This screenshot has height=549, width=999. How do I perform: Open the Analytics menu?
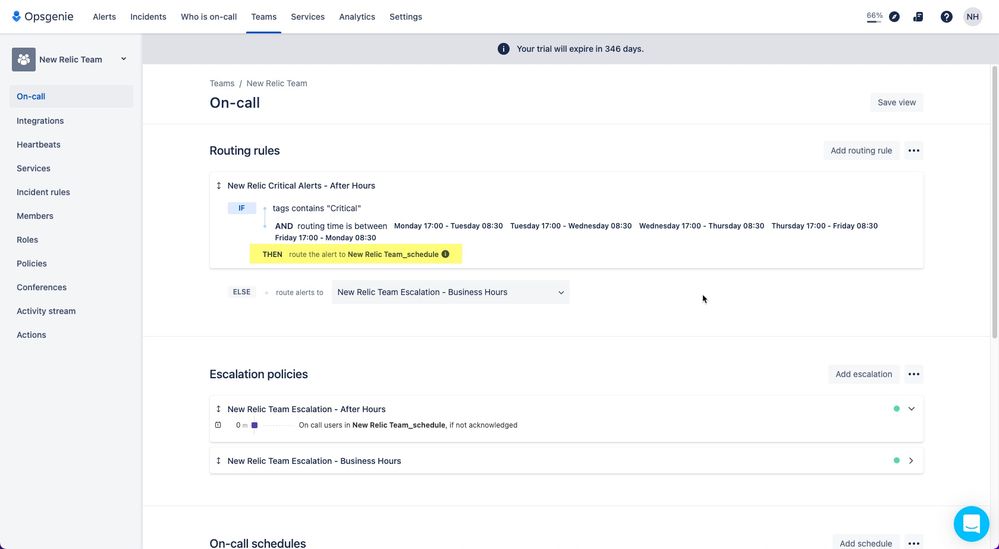(x=357, y=17)
